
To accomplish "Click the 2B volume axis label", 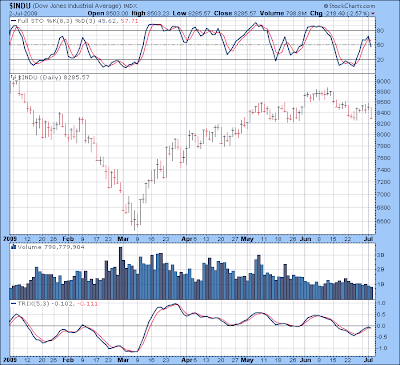I will click(381, 270).
